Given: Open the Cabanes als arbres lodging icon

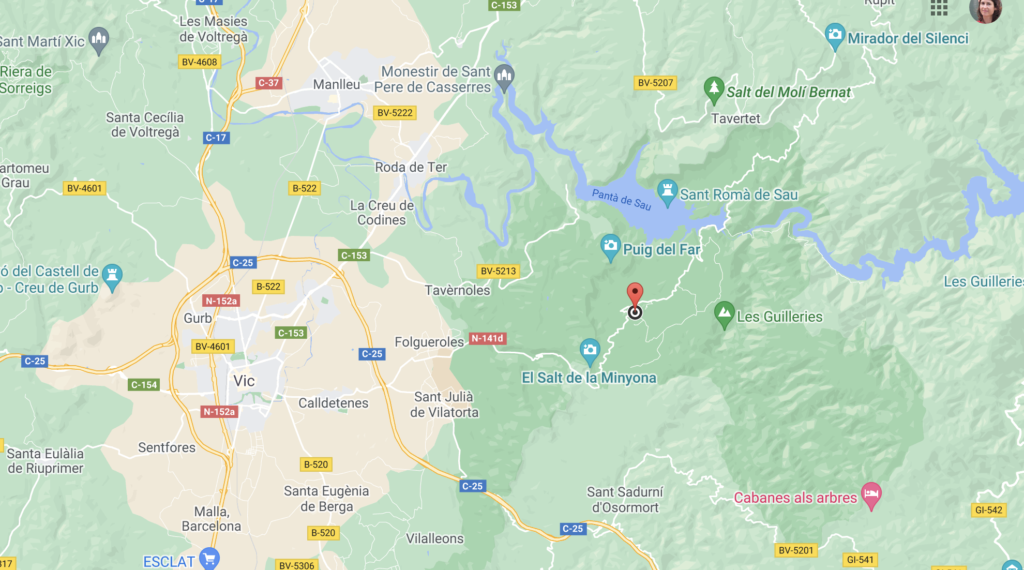Looking at the screenshot, I should (x=871, y=496).
